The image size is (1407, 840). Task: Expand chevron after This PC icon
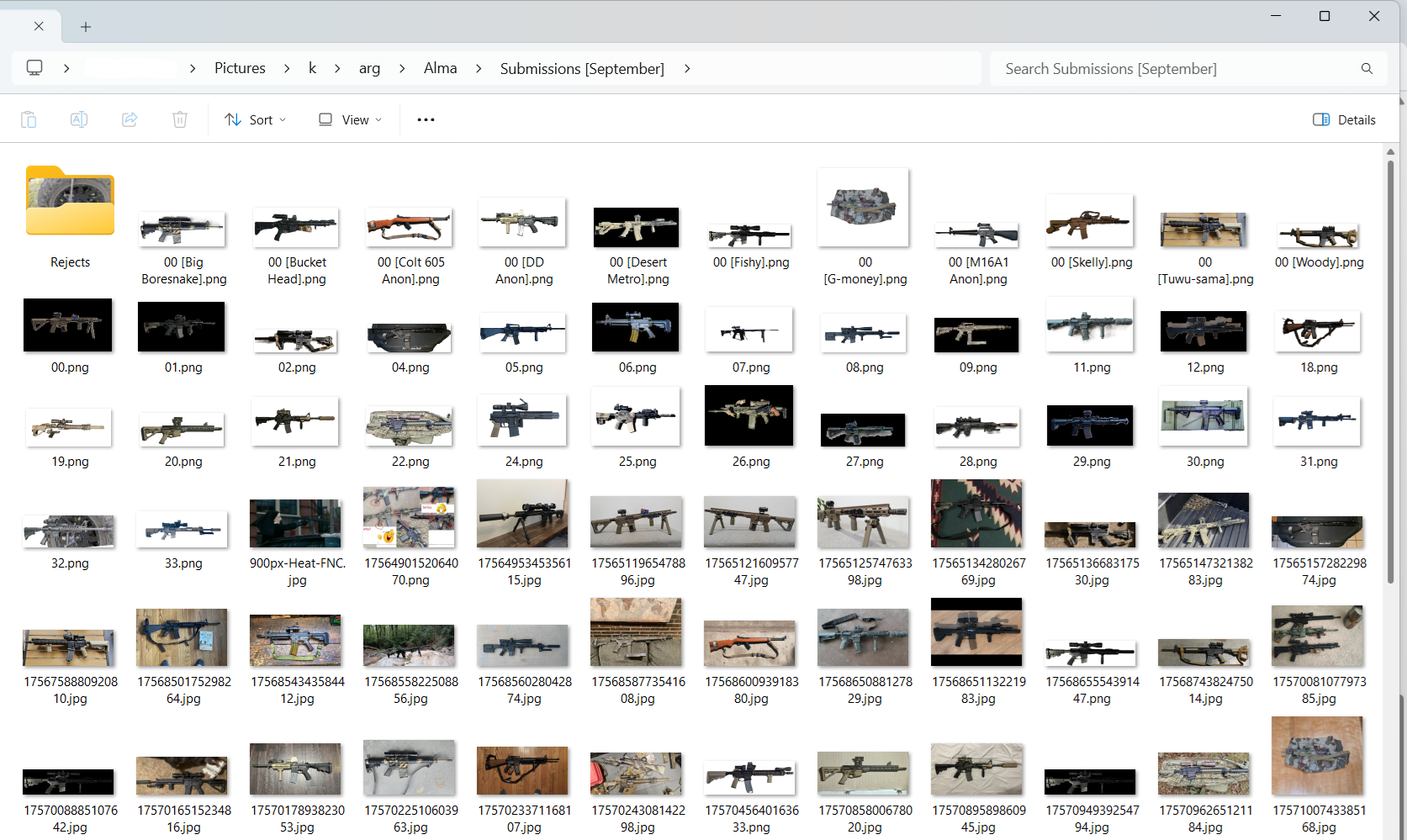click(x=66, y=68)
